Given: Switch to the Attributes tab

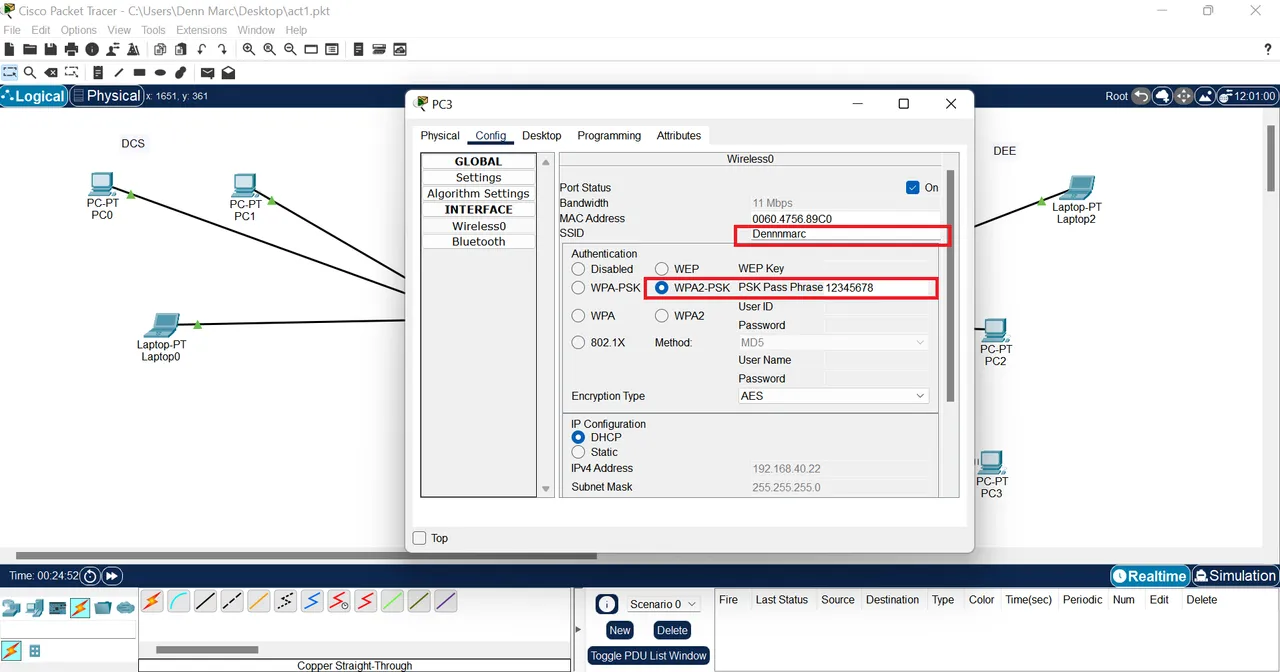Looking at the screenshot, I should point(679,136).
